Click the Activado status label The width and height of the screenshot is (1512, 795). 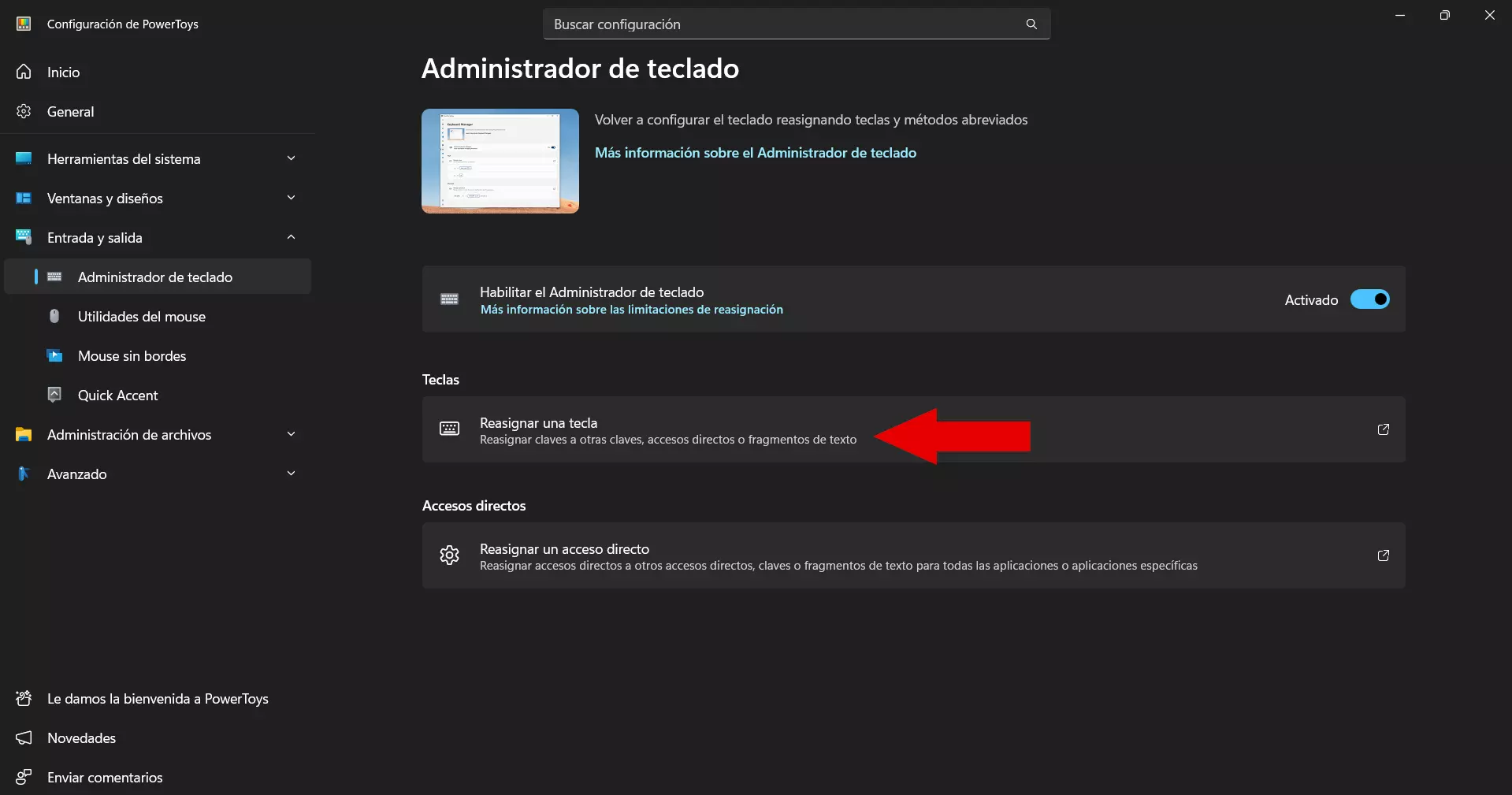(1311, 300)
